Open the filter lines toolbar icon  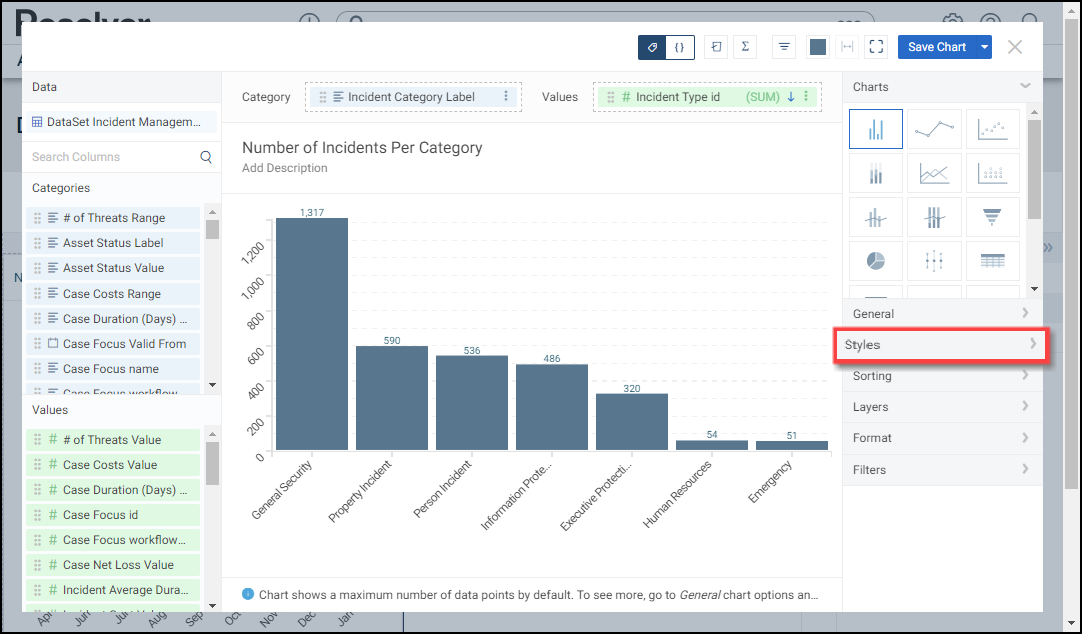pos(784,47)
